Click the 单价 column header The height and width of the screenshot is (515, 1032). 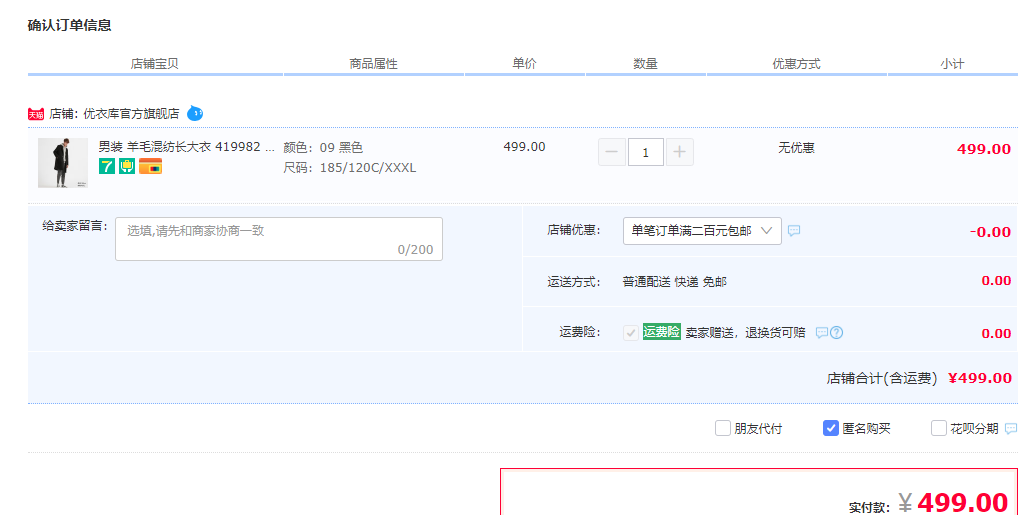(525, 64)
